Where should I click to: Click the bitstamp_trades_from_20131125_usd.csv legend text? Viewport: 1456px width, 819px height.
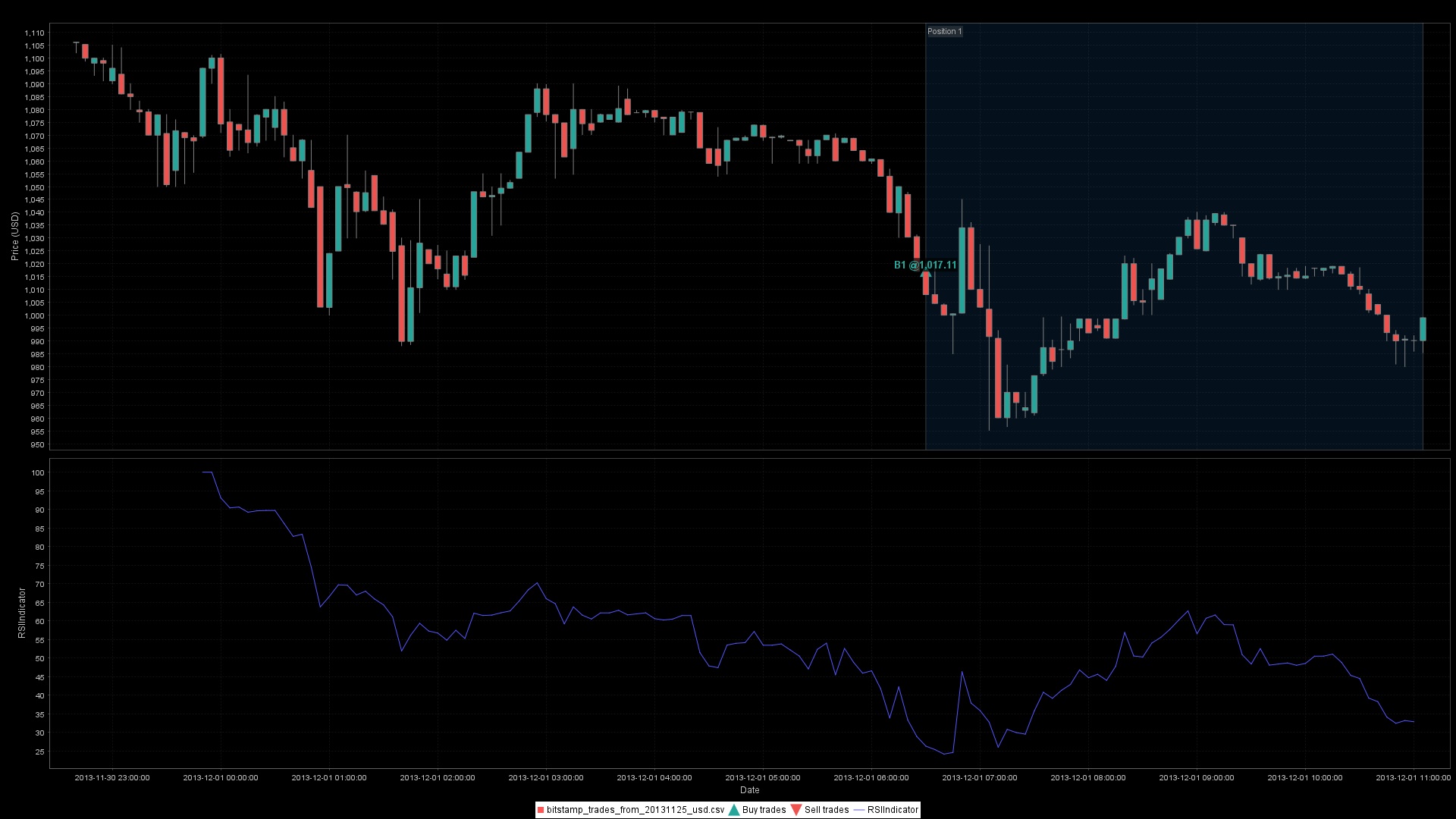(x=635, y=810)
